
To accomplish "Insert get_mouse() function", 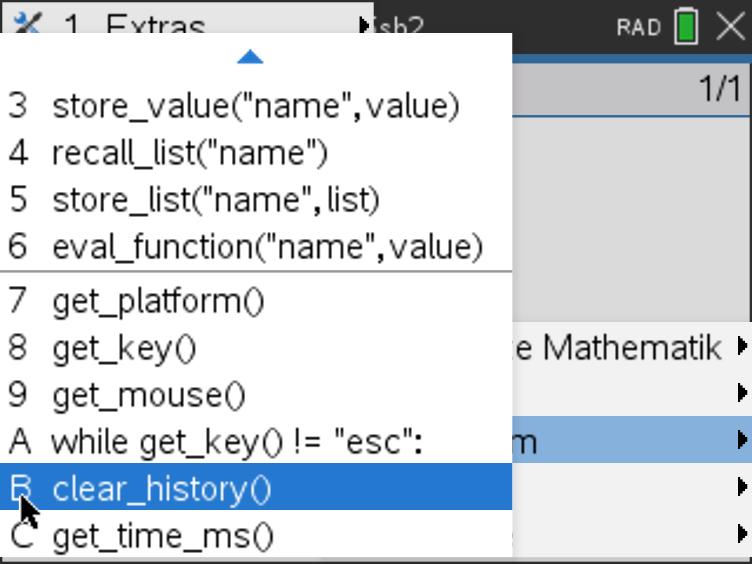I will [148, 394].
